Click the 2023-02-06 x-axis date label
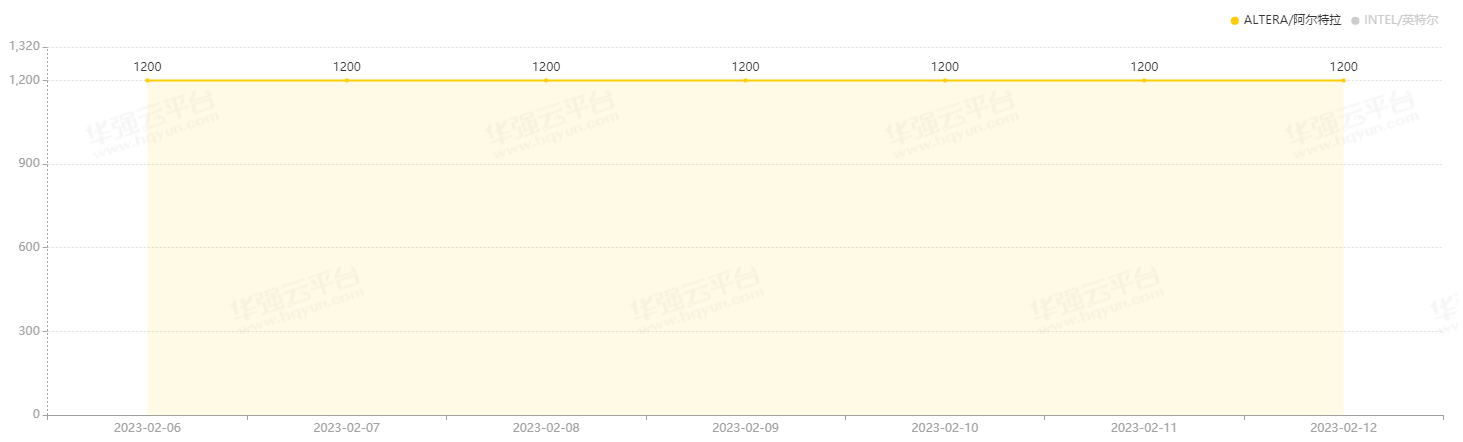1463x442 pixels. tap(147, 427)
